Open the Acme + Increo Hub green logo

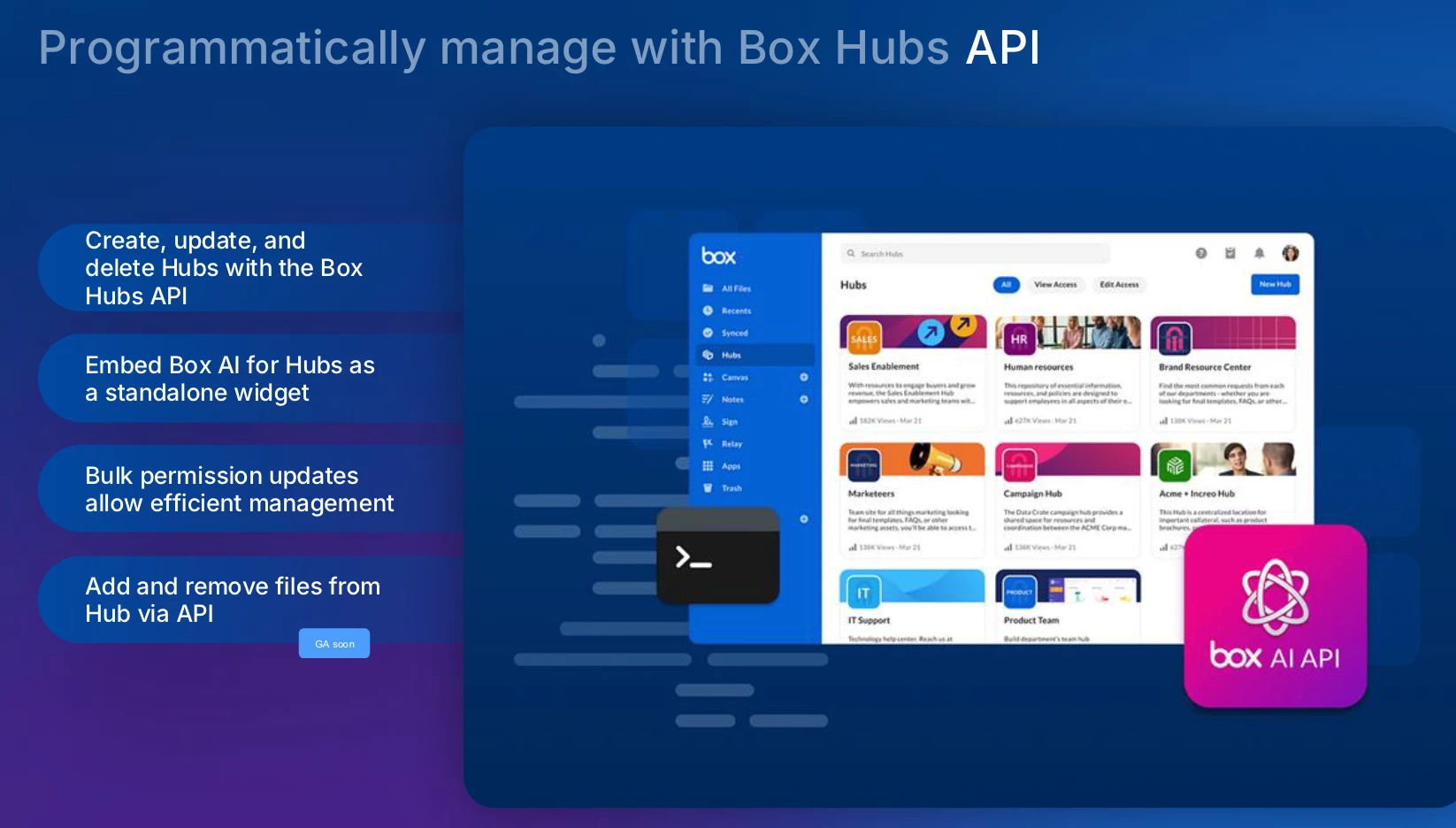point(1175,464)
